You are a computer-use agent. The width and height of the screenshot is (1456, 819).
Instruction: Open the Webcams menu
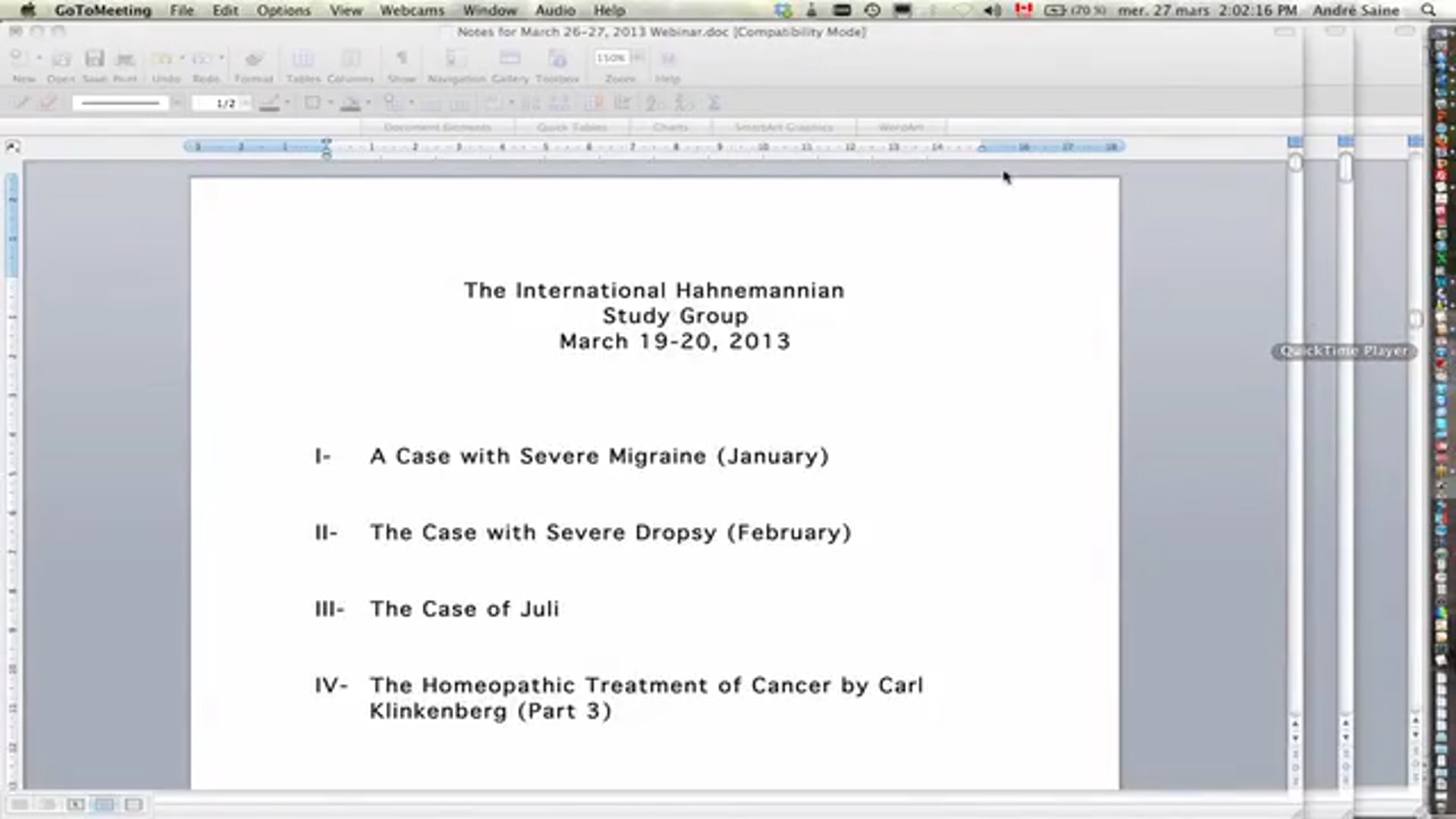click(412, 10)
